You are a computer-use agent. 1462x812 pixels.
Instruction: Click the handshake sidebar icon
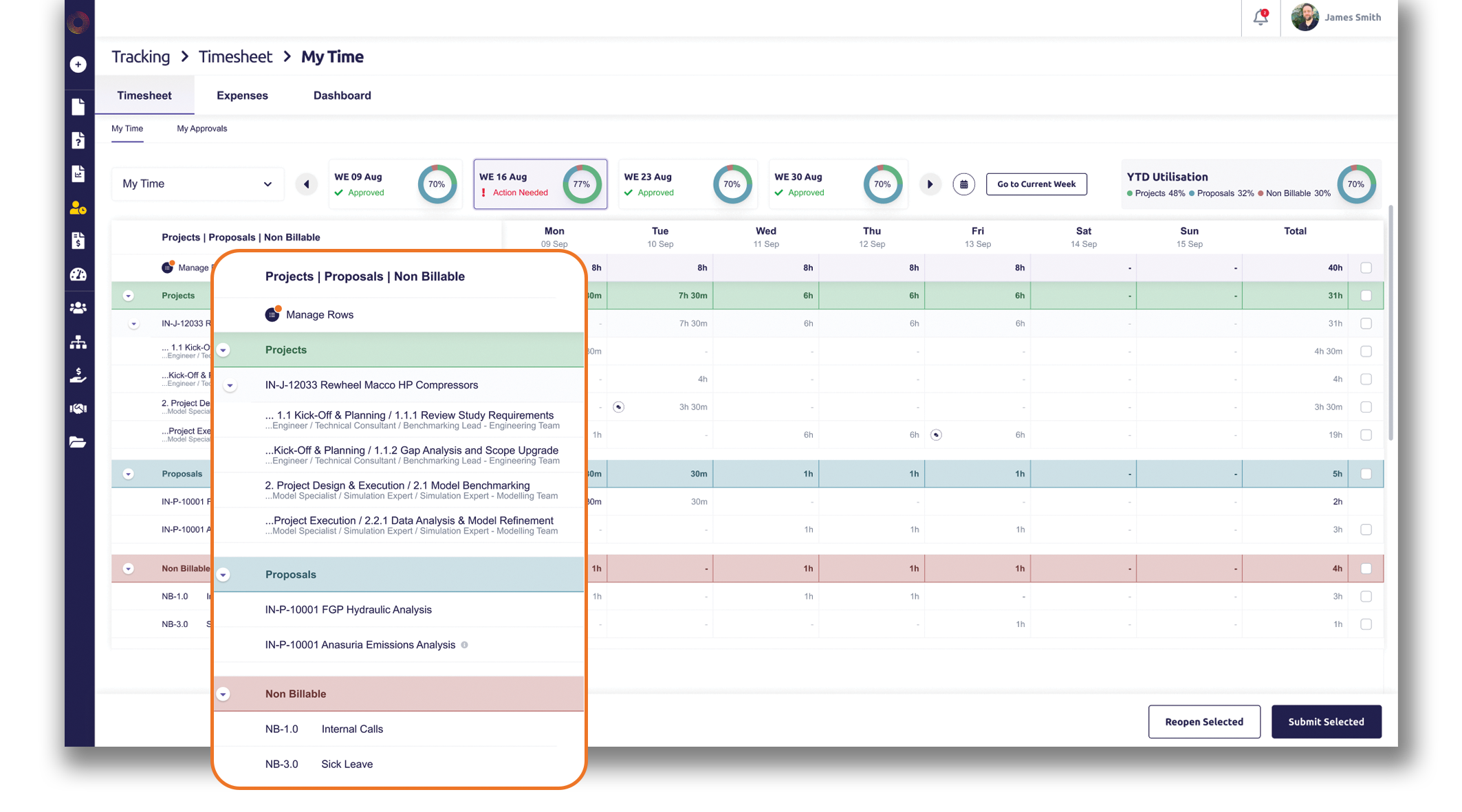coord(78,408)
